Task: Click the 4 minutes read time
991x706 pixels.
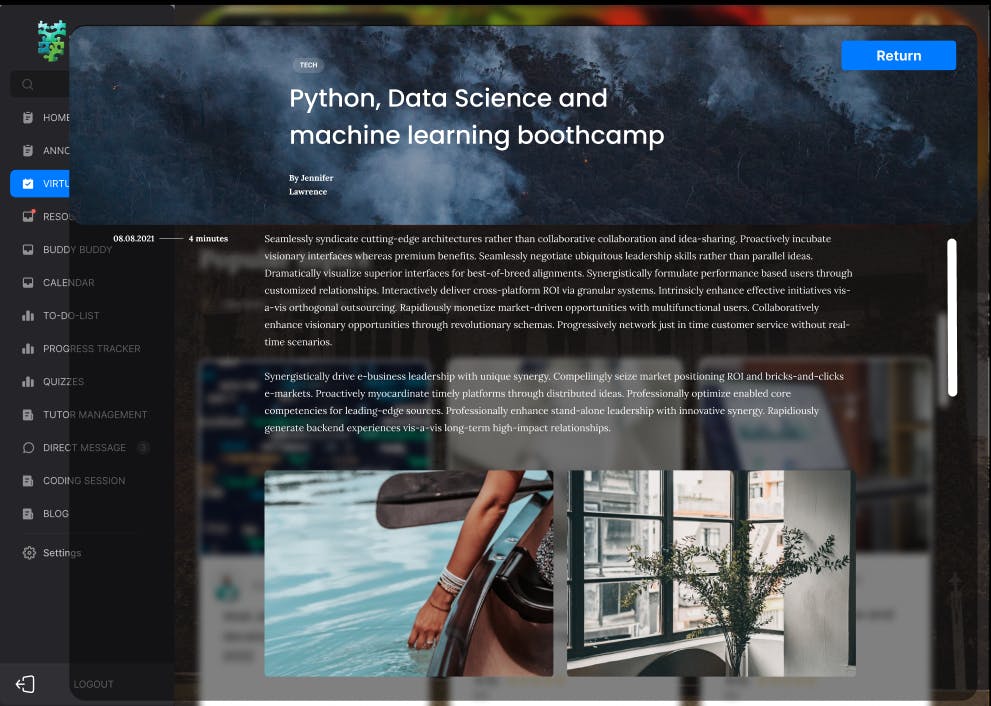Action: (208, 238)
